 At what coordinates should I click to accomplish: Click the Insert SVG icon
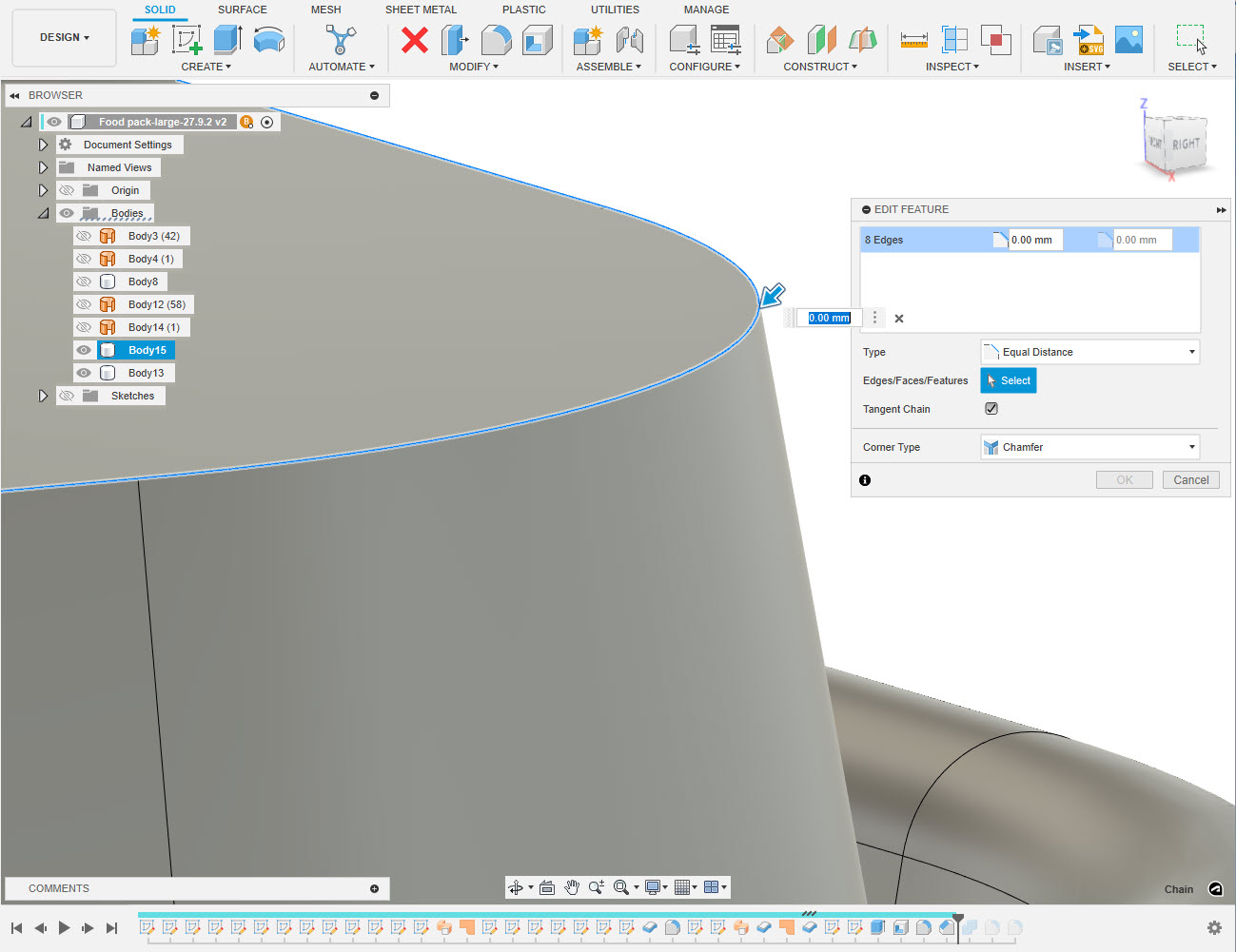pos(1089,40)
